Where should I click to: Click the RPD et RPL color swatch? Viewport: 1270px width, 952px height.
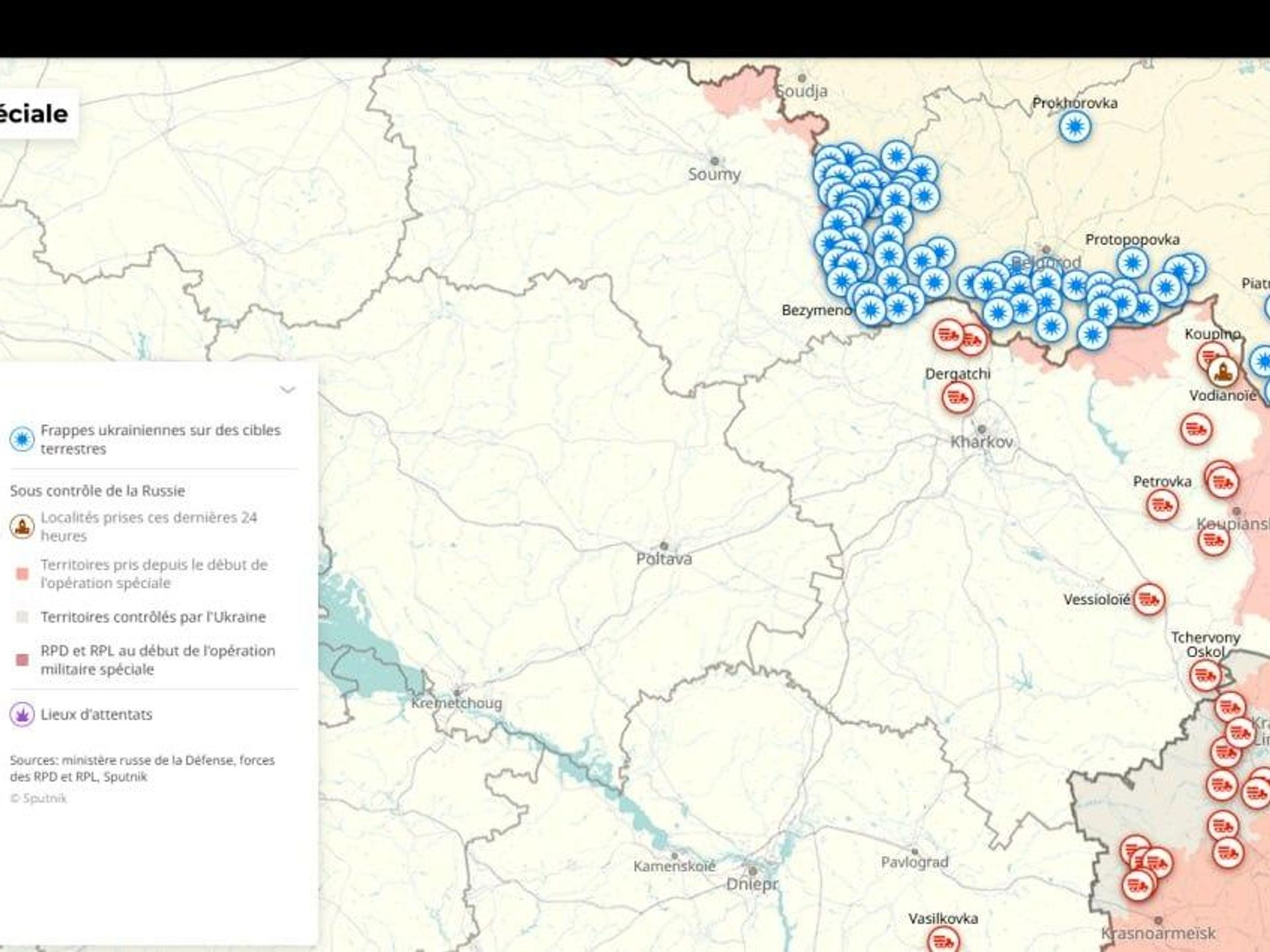22,660
